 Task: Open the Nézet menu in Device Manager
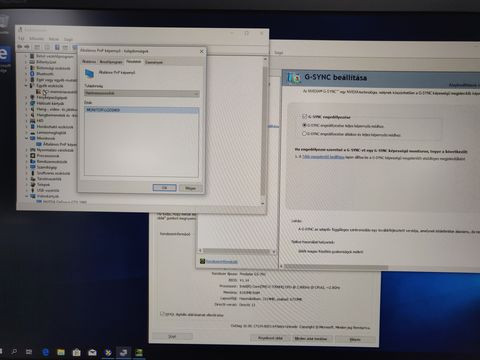(54, 39)
